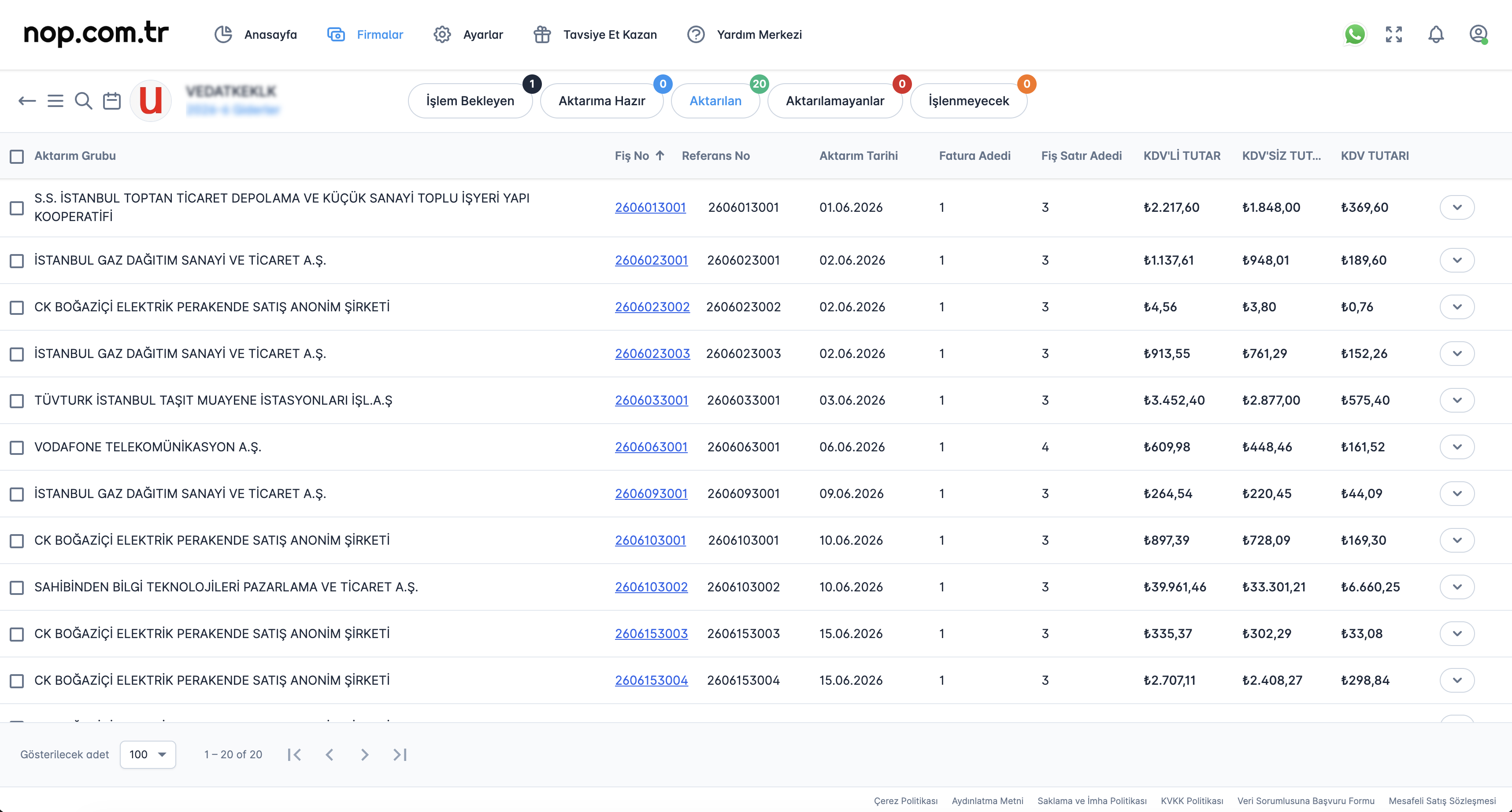Go back with the left arrow icon
Image resolution: width=1512 pixels, height=812 pixels.
27,101
